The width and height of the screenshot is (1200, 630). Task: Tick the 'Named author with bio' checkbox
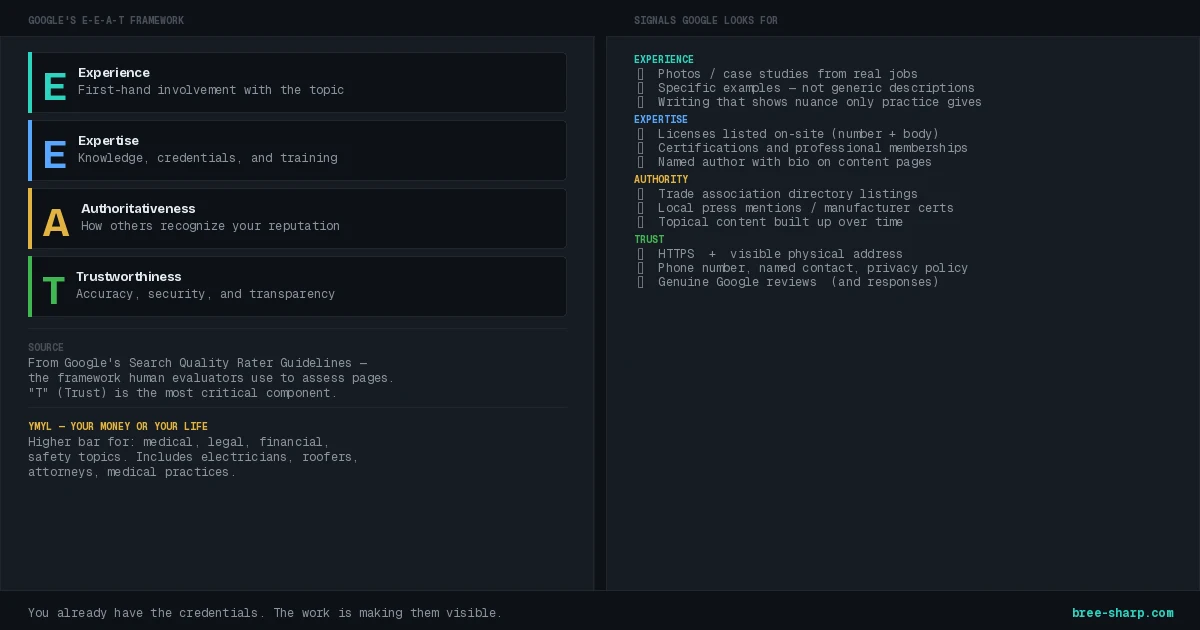641,162
